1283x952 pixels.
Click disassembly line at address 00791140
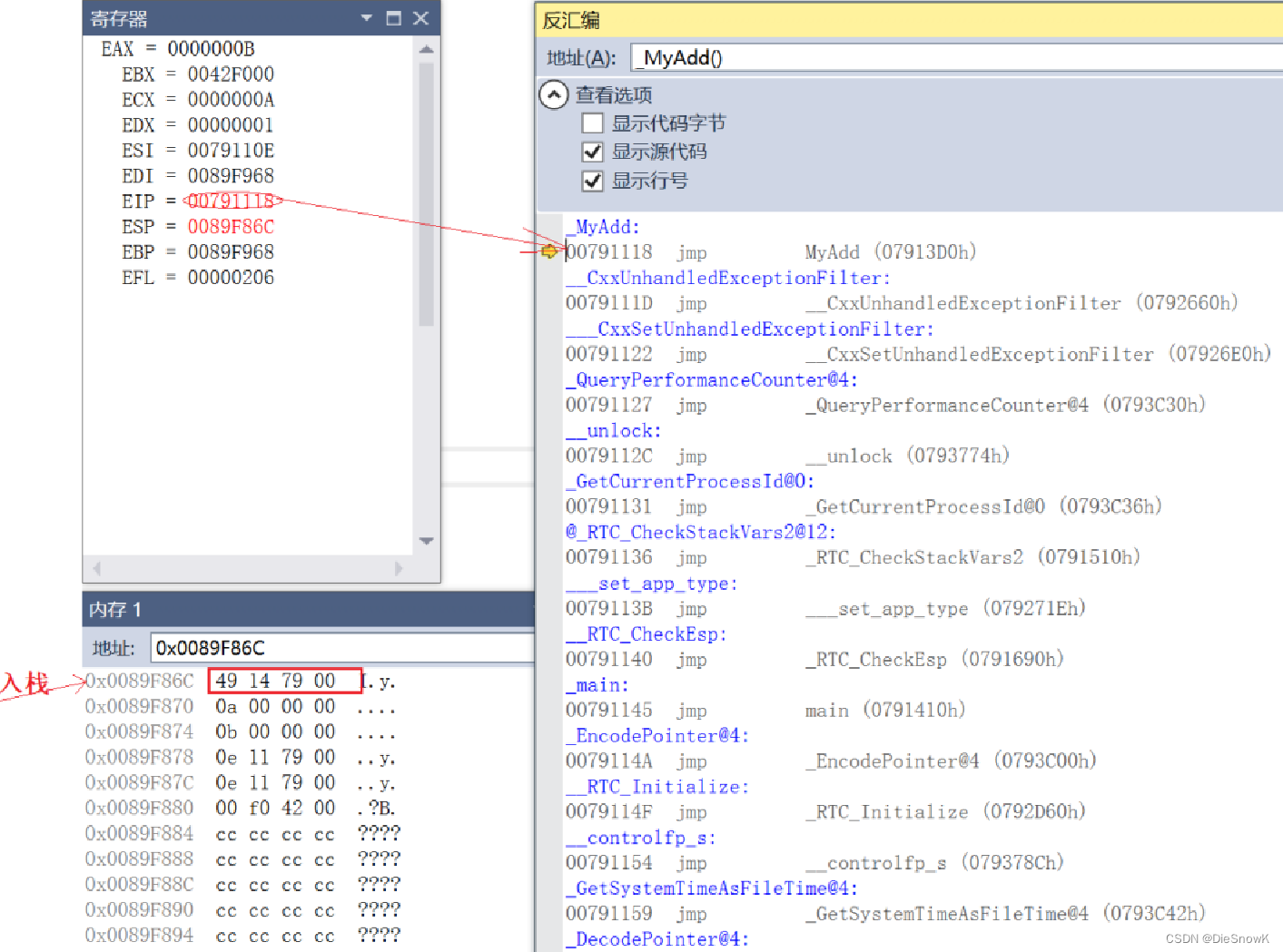tap(814, 659)
